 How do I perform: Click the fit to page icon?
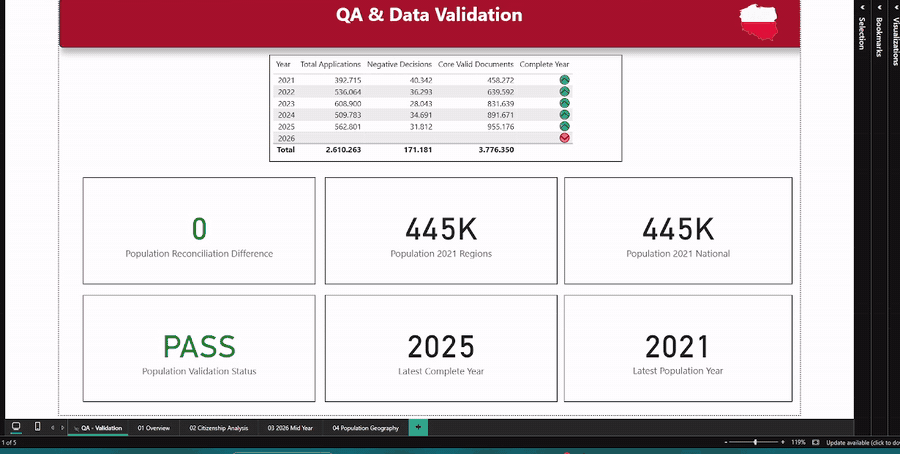(x=816, y=443)
